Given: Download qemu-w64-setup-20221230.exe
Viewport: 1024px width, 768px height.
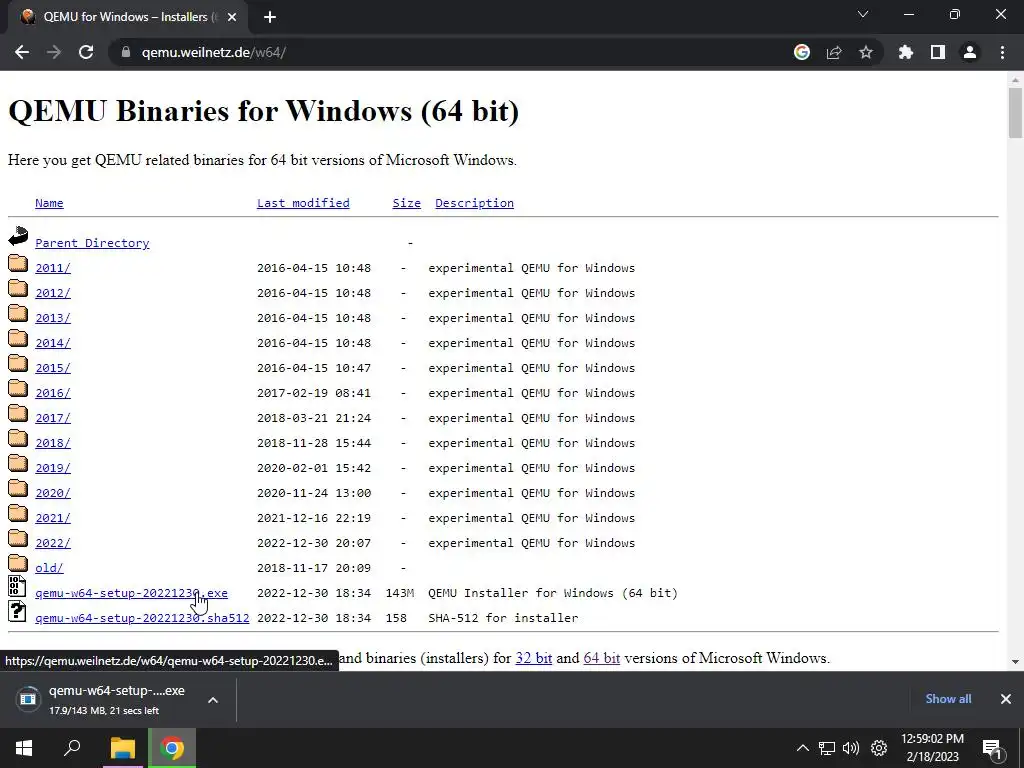Looking at the screenshot, I should point(131,593).
